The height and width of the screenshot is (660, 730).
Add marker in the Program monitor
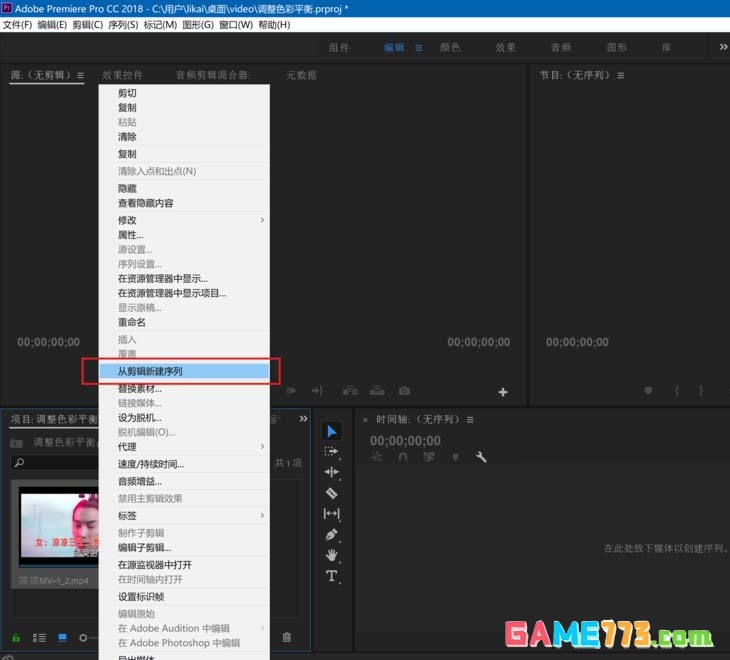pos(648,390)
